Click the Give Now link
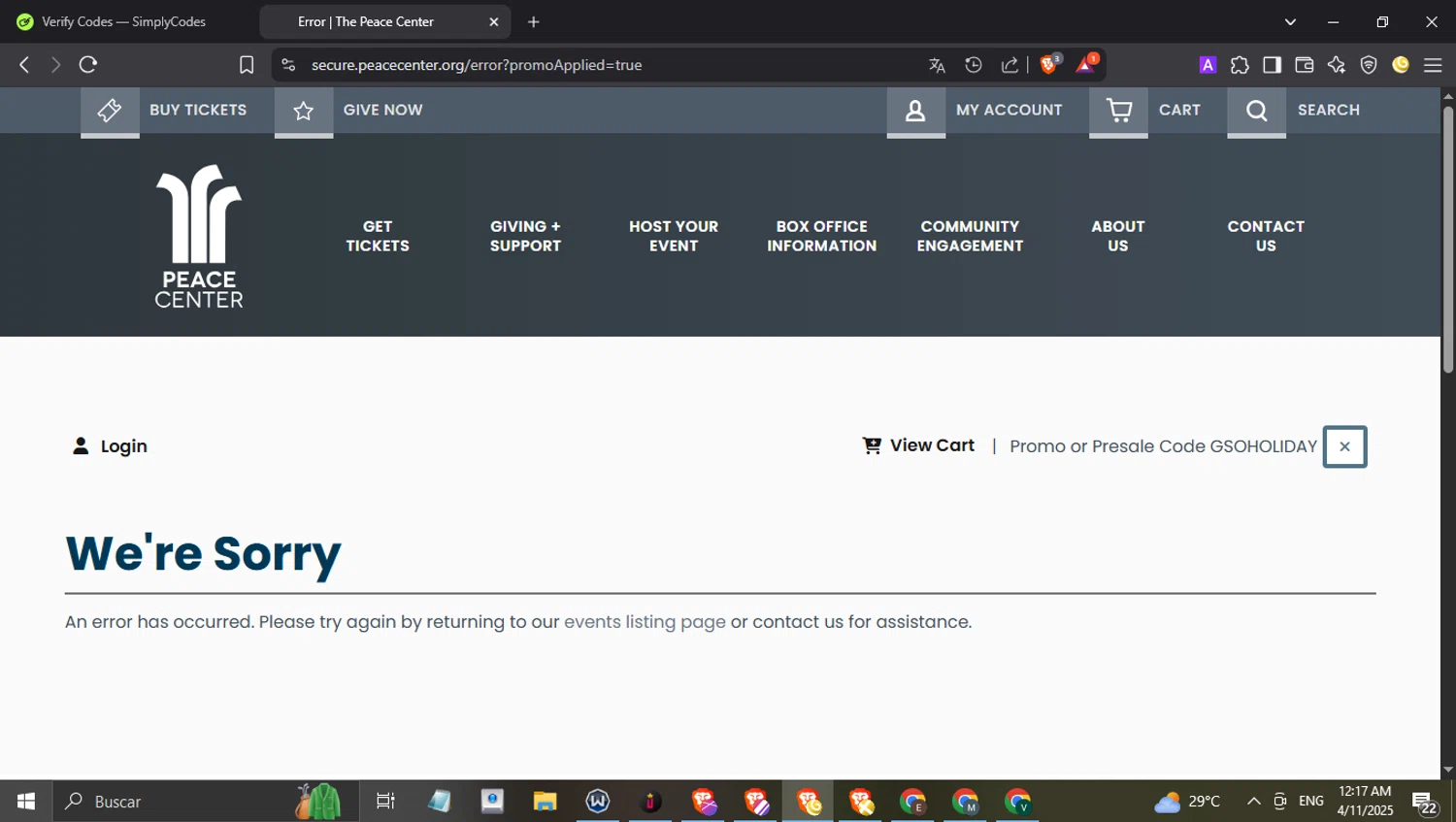 (x=383, y=110)
